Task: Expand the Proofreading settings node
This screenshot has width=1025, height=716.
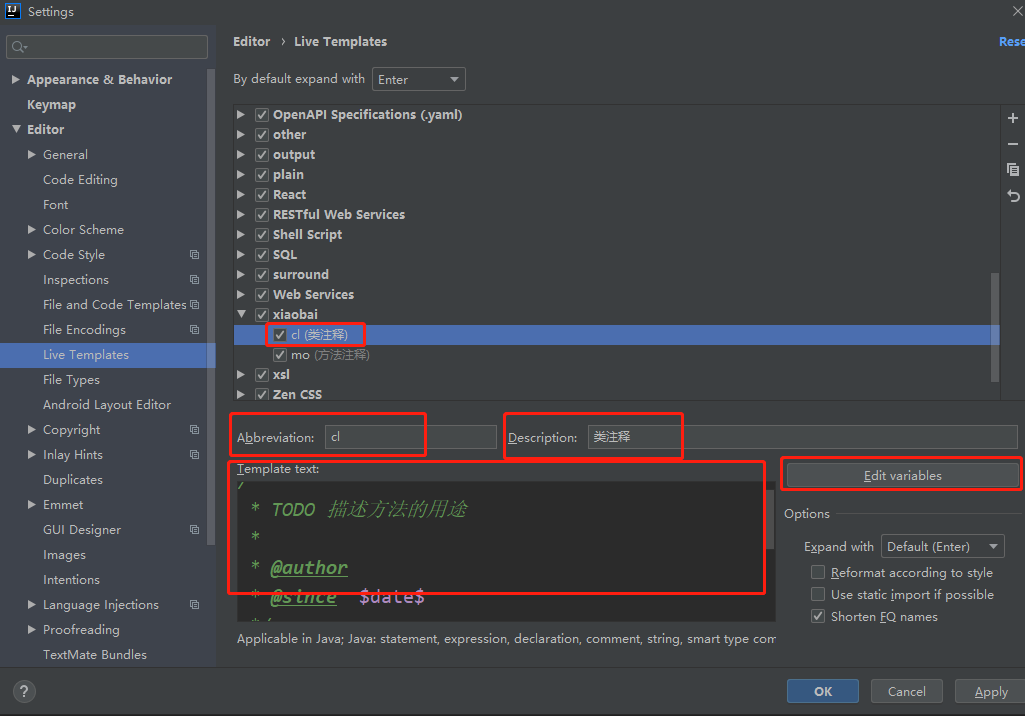Action: [x=31, y=630]
